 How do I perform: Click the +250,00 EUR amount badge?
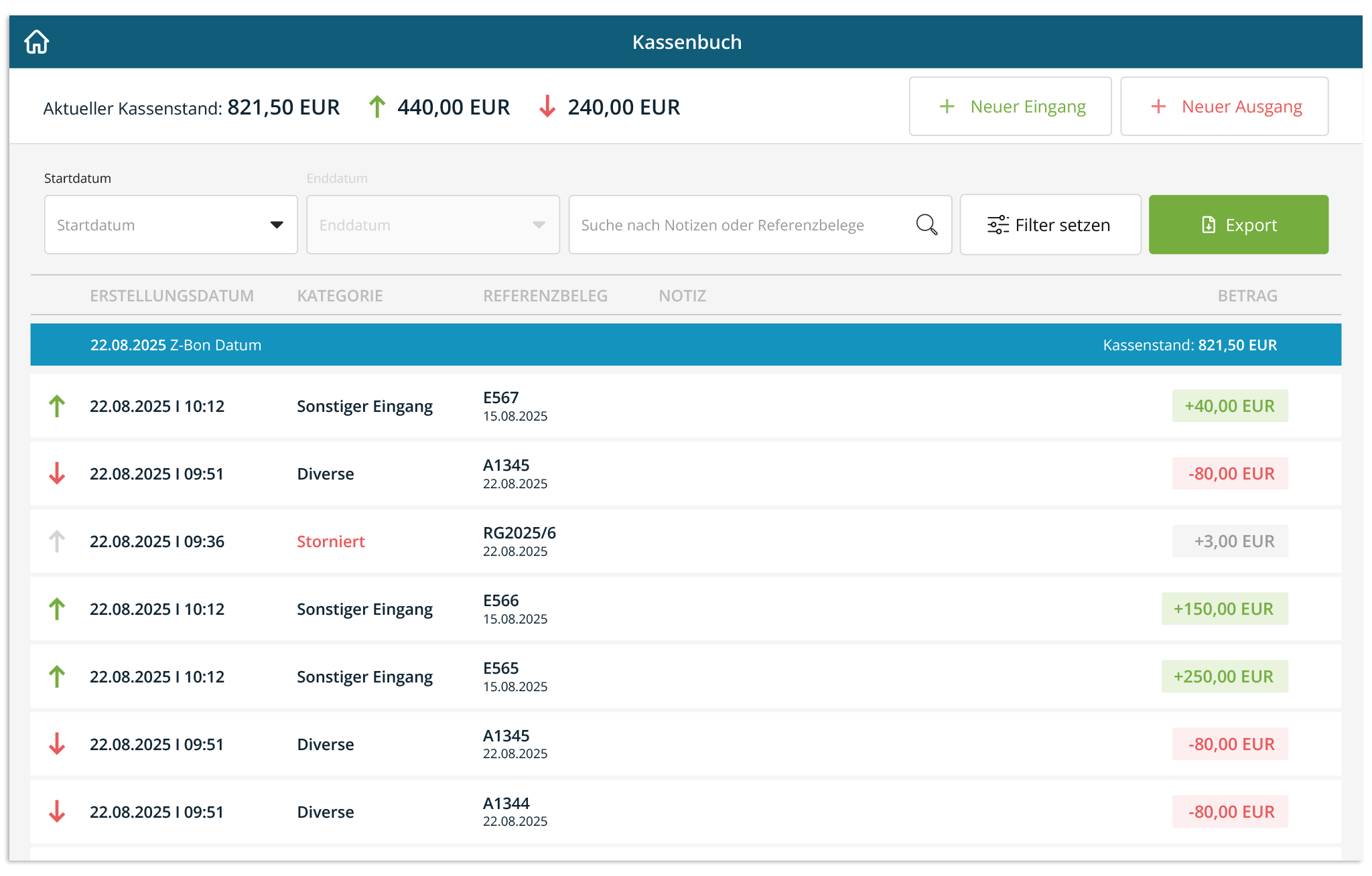[1225, 676]
